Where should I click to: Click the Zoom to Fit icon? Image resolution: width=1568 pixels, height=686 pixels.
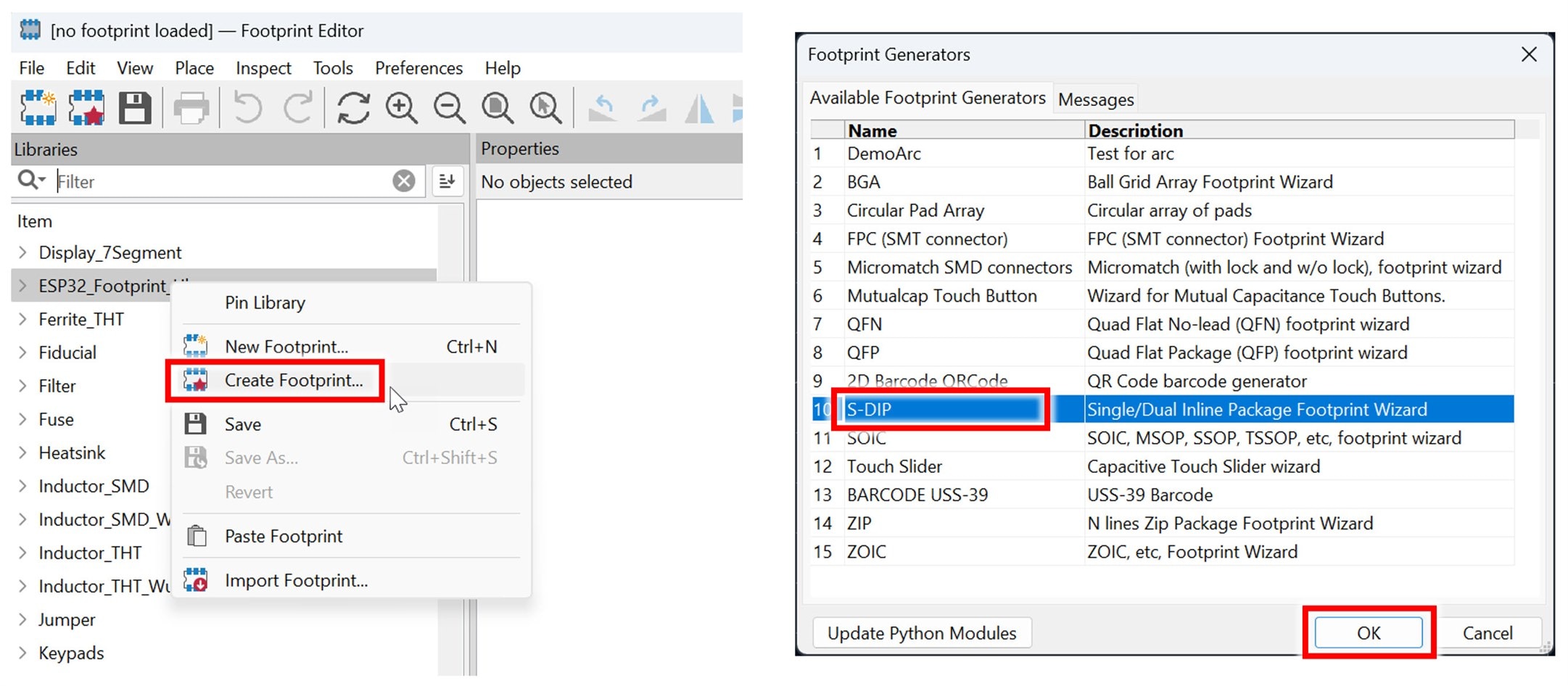click(x=498, y=108)
